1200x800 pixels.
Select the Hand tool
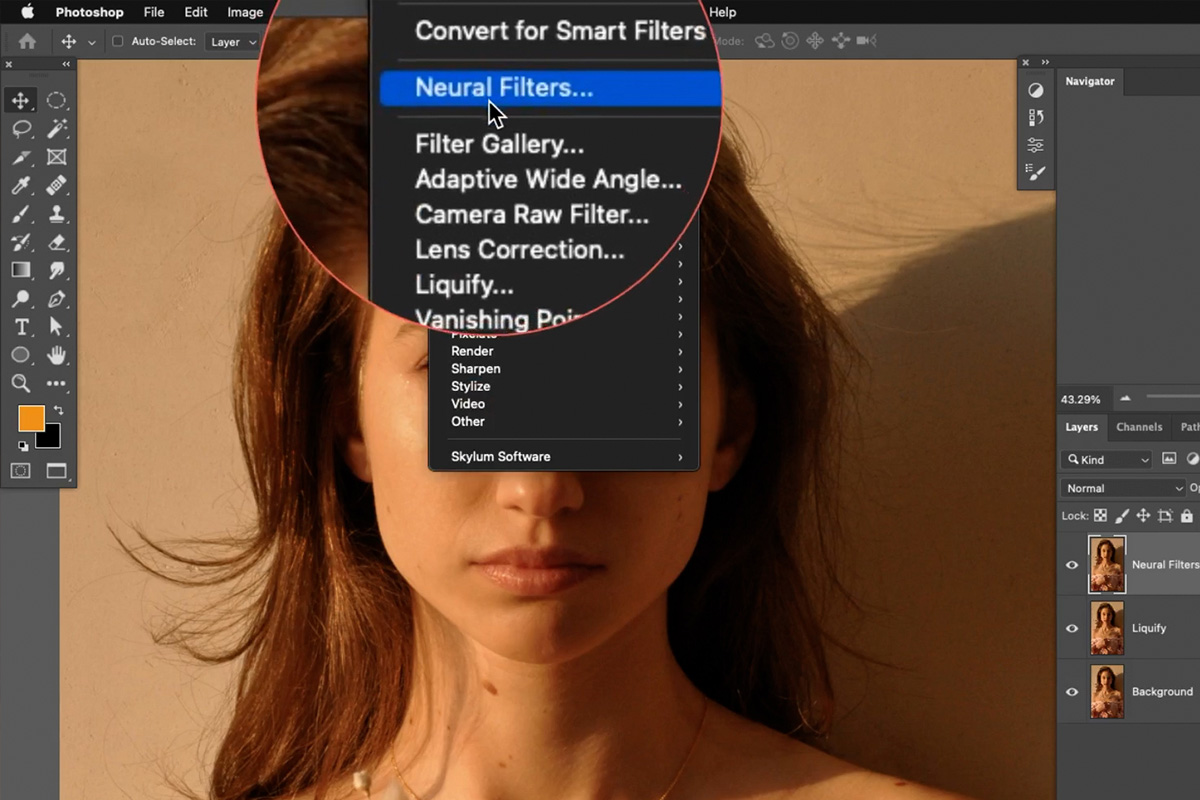(56, 355)
